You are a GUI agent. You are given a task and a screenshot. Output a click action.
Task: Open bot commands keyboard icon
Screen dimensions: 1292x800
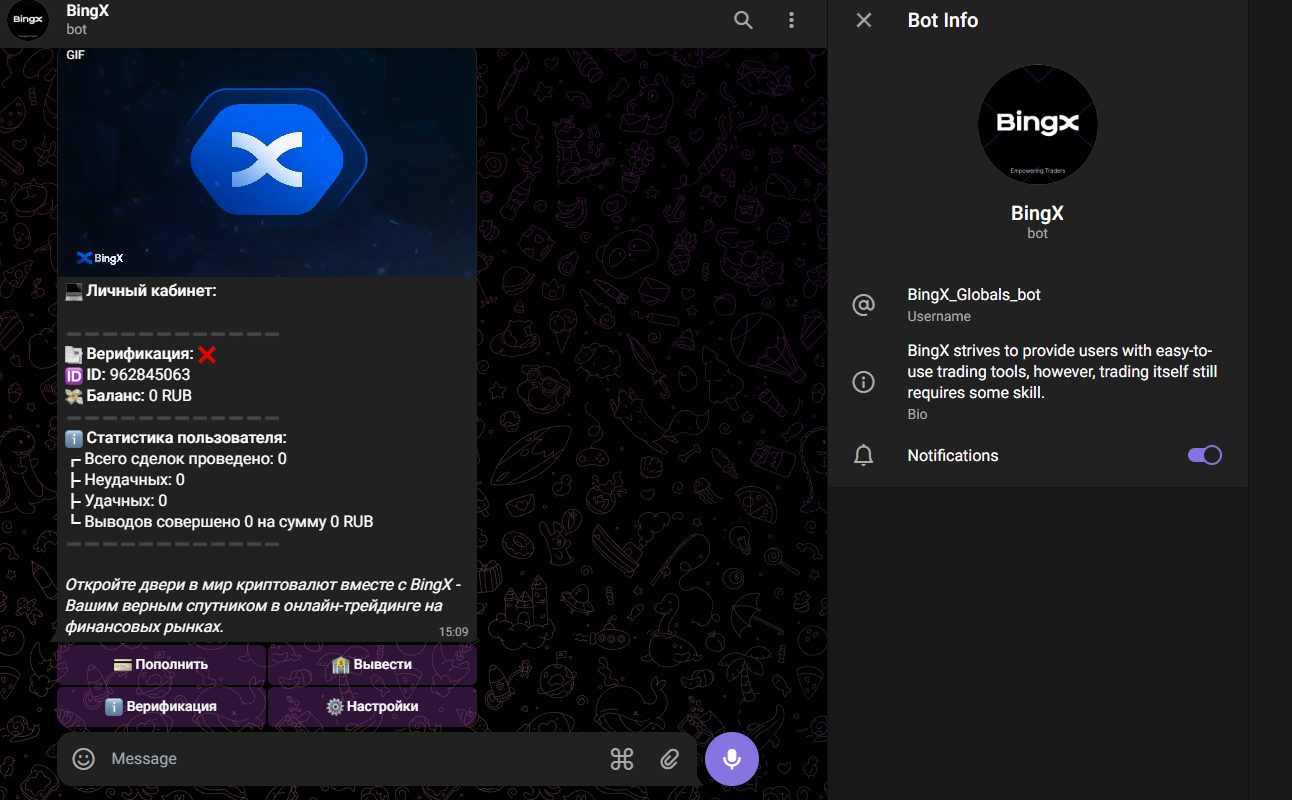tap(622, 759)
